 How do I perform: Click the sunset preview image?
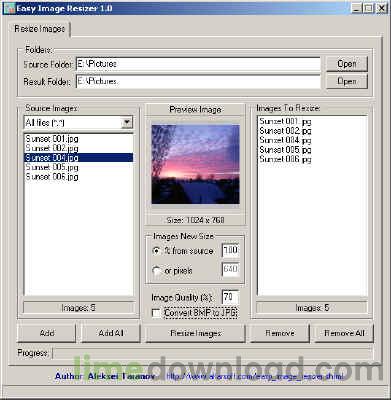(195, 164)
